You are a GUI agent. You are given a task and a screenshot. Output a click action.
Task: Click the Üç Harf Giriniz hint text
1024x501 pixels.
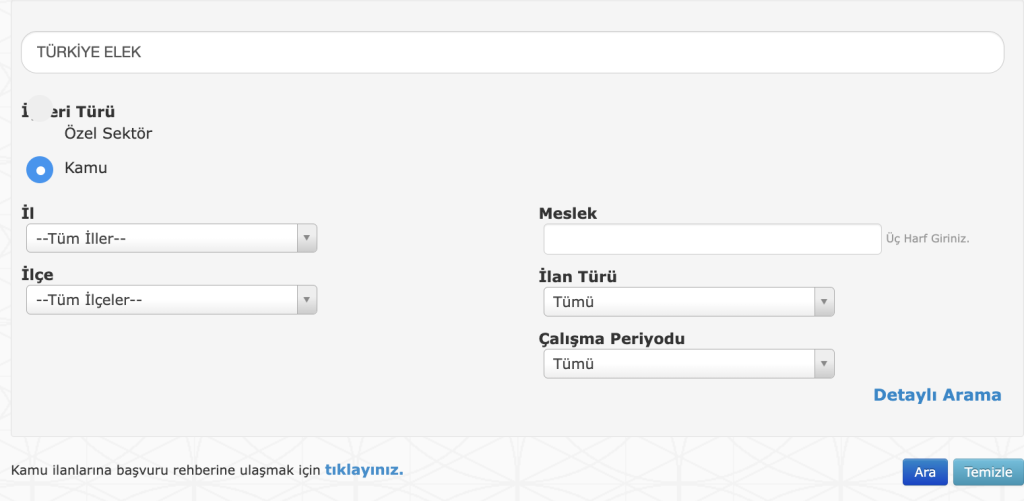927,239
